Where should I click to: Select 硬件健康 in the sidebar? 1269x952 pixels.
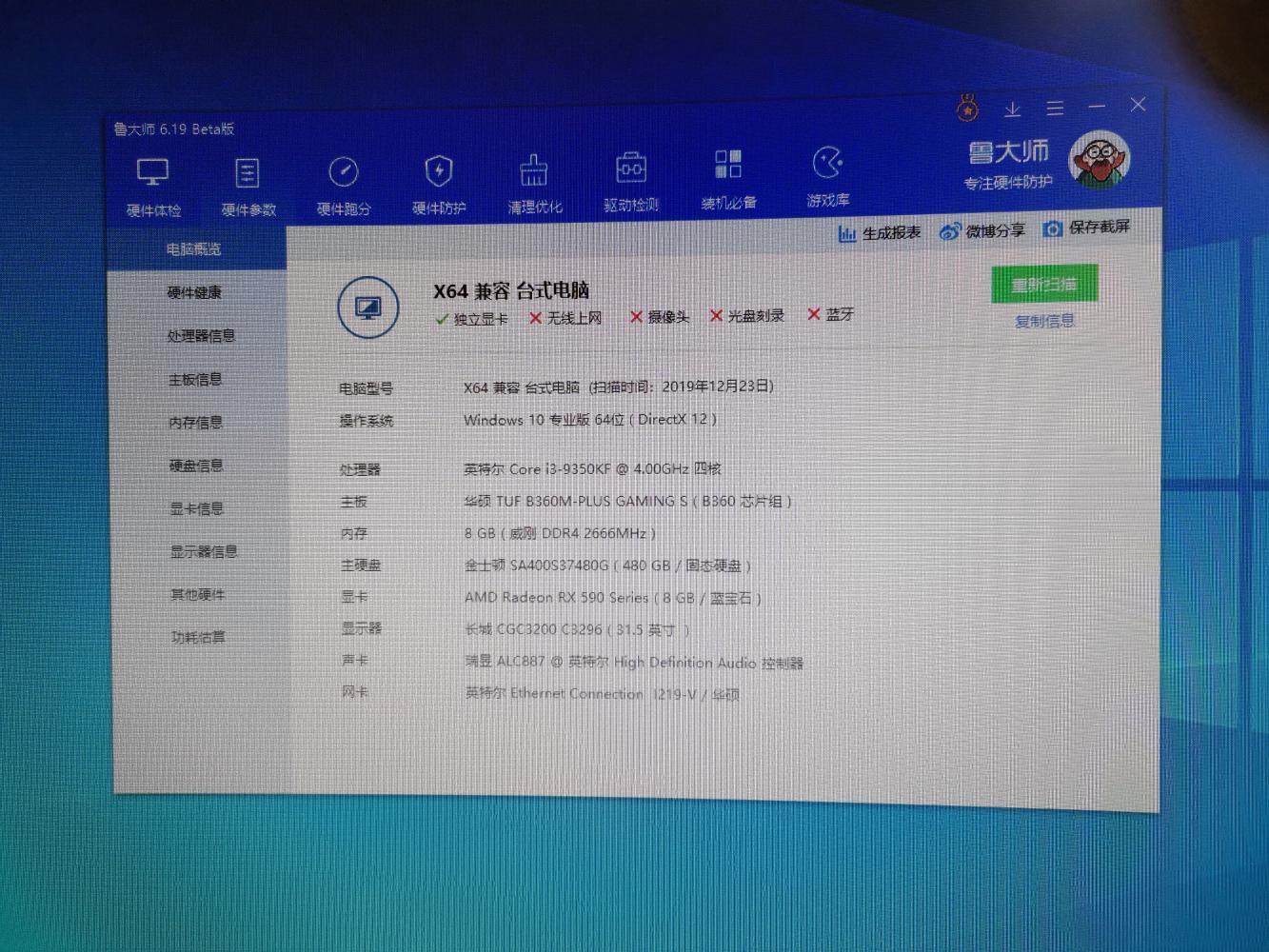point(194,292)
